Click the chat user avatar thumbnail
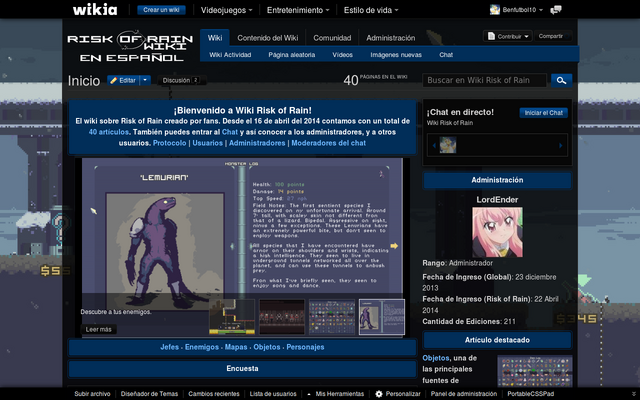 coord(448,145)
